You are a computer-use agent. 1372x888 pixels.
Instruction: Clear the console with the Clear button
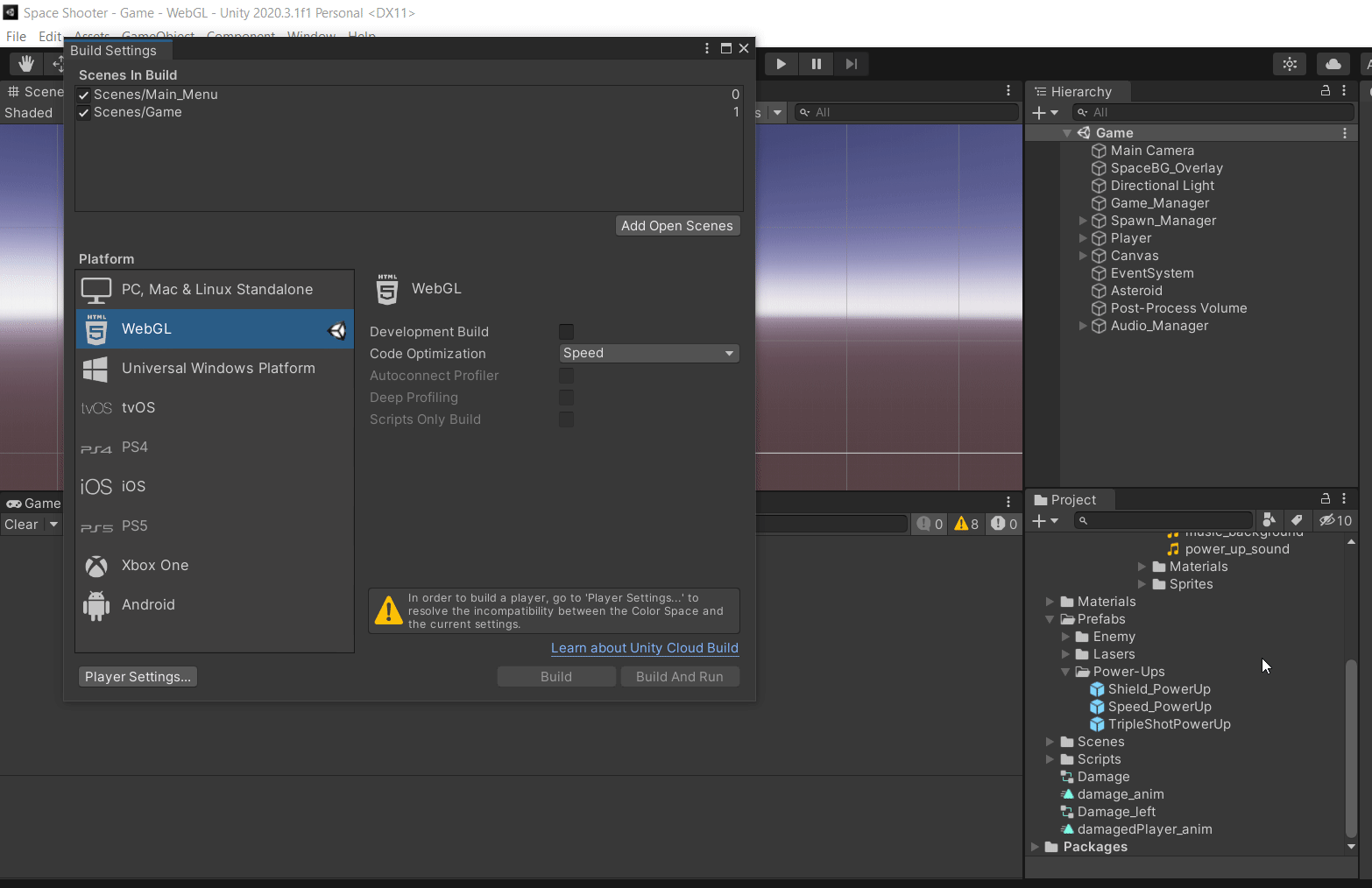tap(21, 525)
